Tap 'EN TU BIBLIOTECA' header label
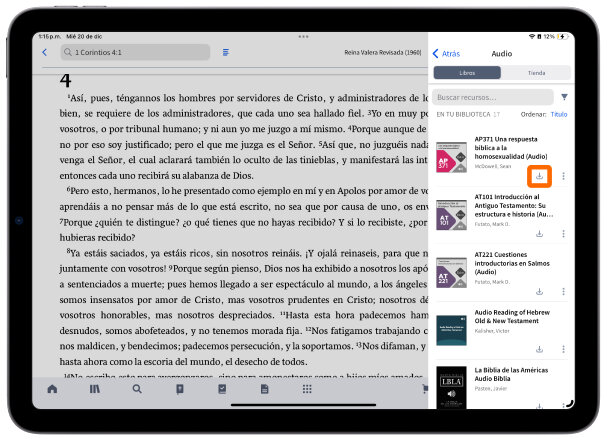The image size is (607, 442). [x=463, y=115]
